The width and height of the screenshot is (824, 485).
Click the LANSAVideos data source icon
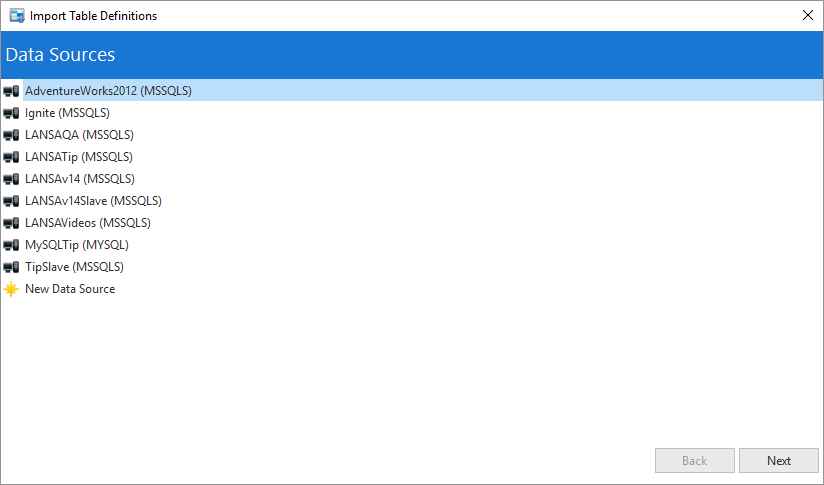[x=11, y=223]
